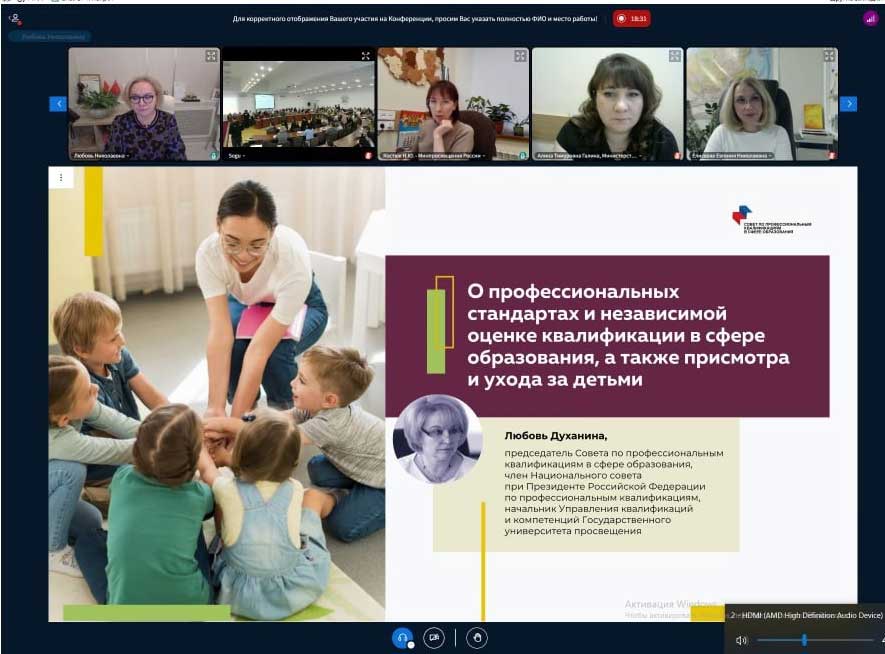Screen dimensions: 885x654
Task: Expand the rightmost participant's video tile
Action: [828, 56]
